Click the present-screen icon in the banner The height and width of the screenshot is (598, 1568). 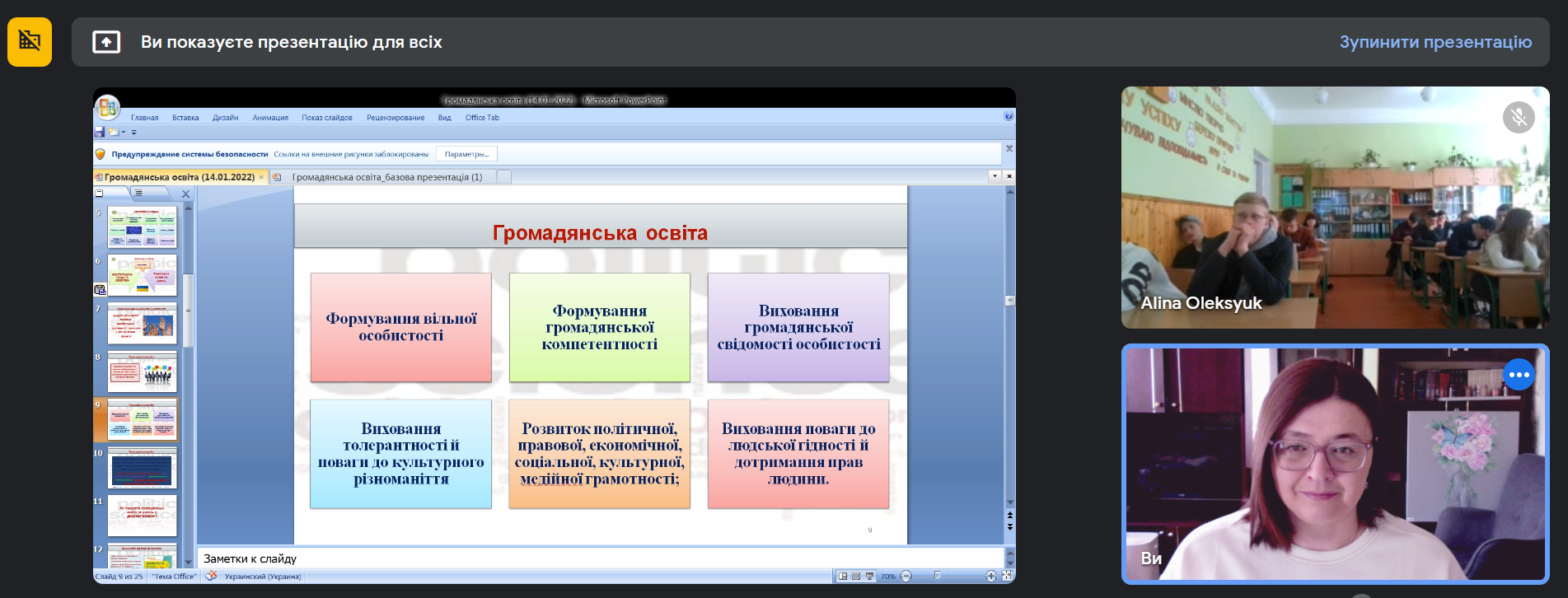tap(106, 42)
